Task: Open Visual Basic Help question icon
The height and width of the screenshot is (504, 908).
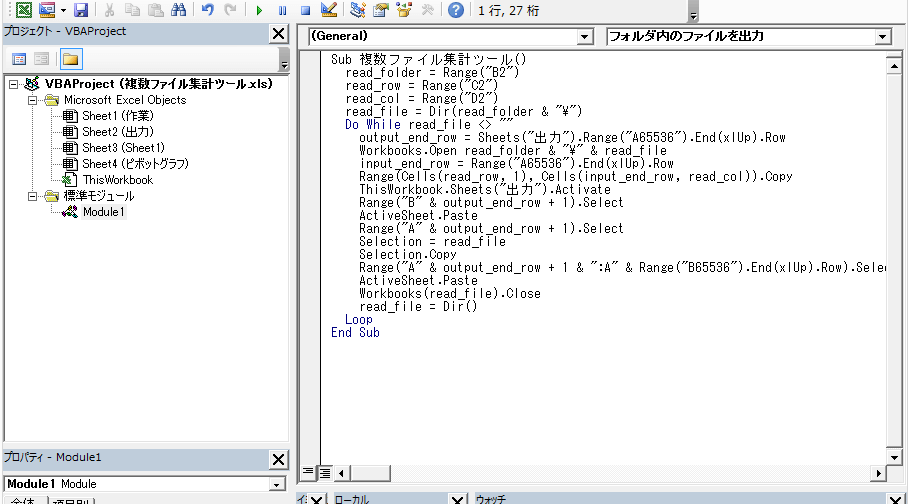Action: click(x=456, y=10)
